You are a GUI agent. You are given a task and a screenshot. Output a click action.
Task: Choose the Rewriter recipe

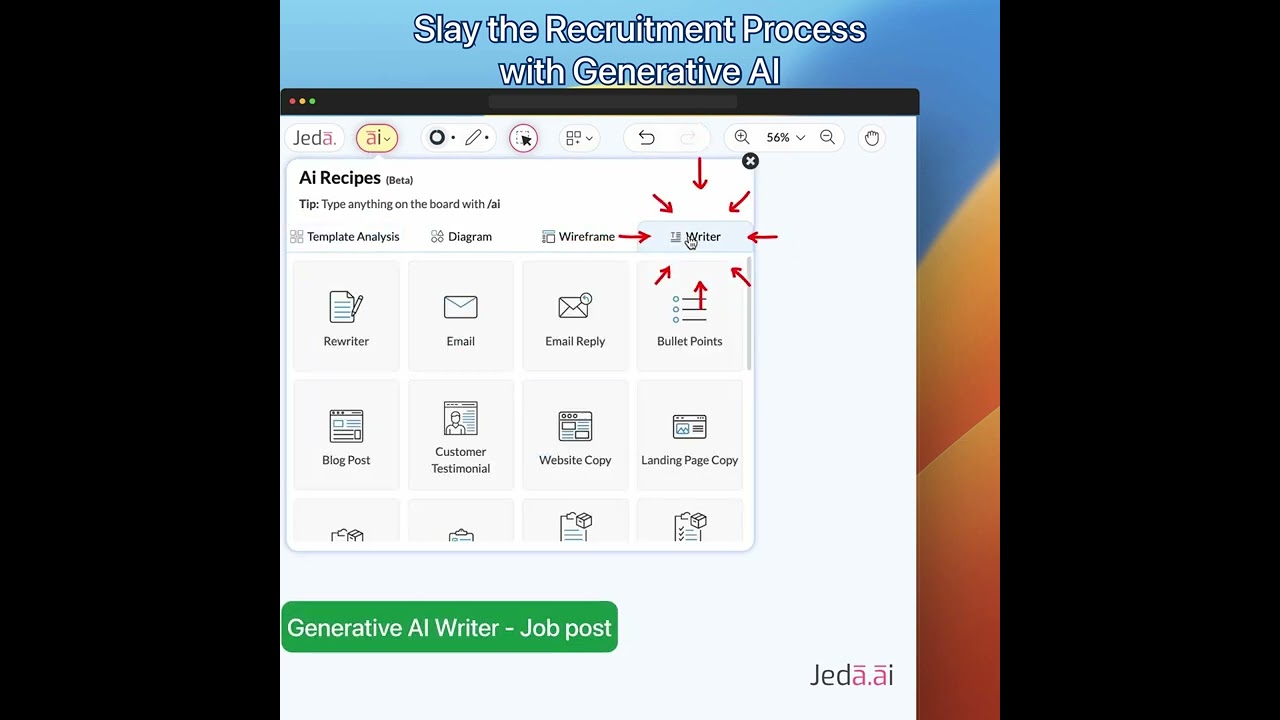pyautogui.click(x=346, y=317)
